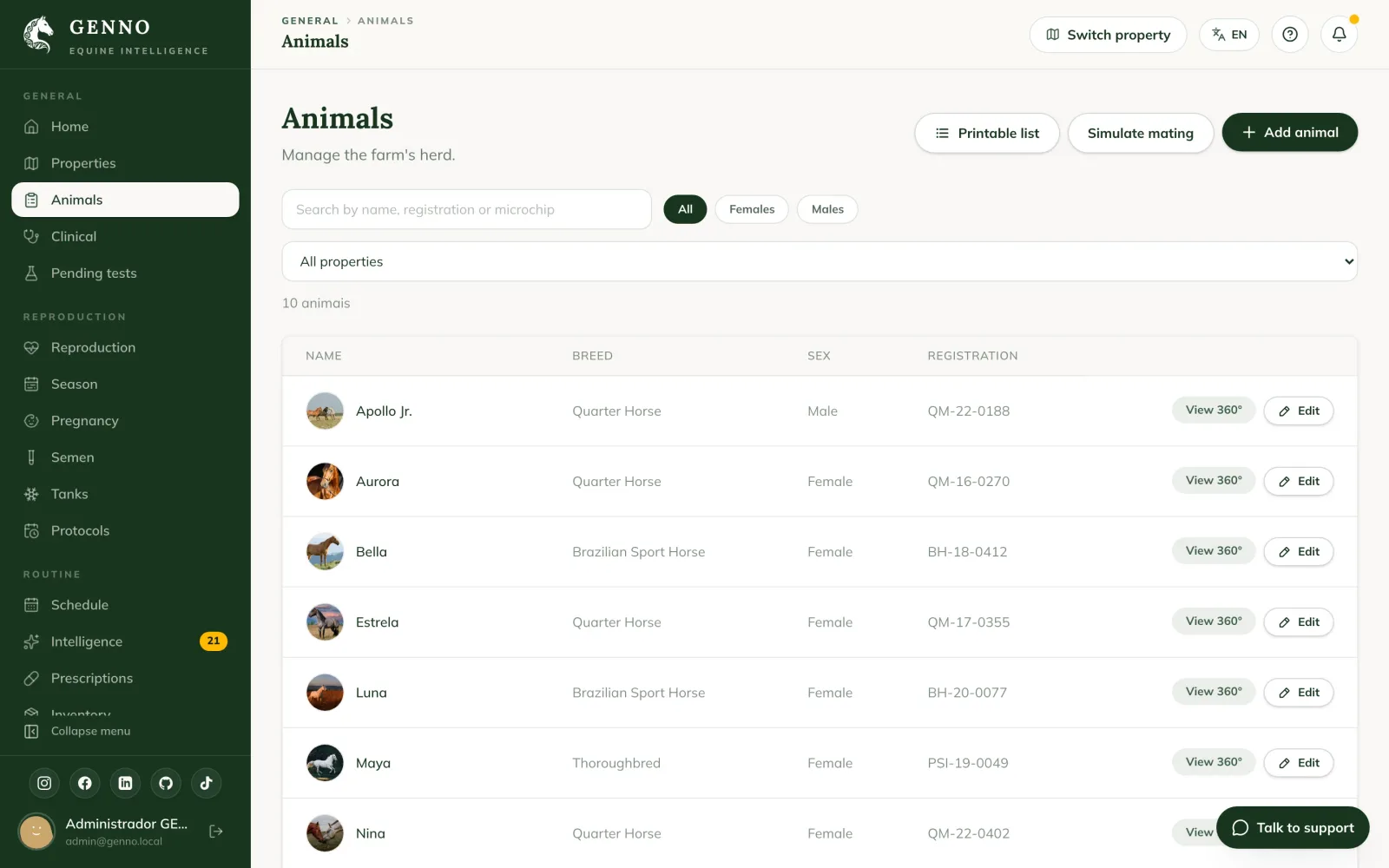Go to Reproduction page
The image size is (1389, 868).
[125, 347]
